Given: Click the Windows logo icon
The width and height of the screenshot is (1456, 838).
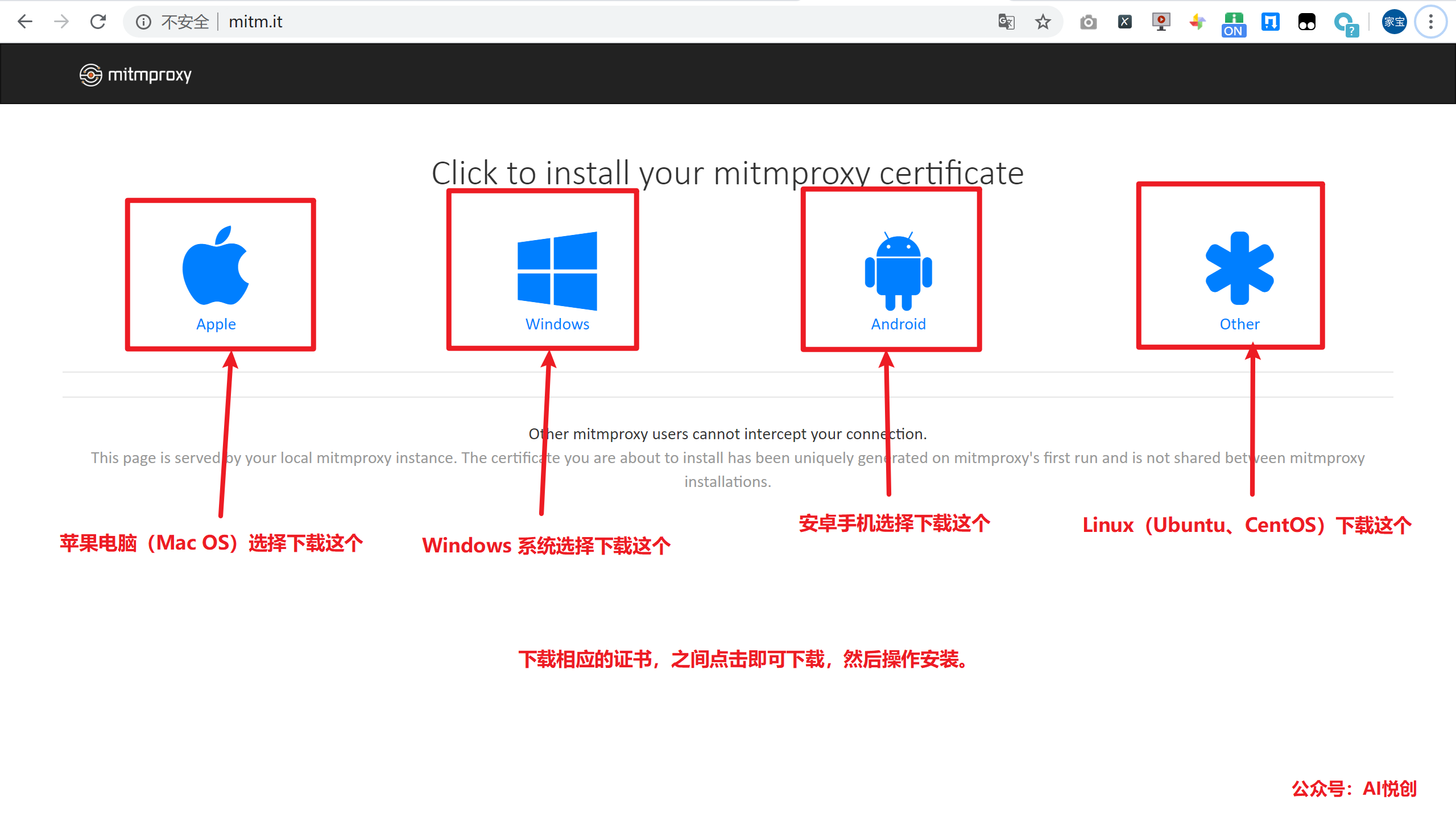Looking at the screenshot, I should pyautogui.click(x=557, y=270).
